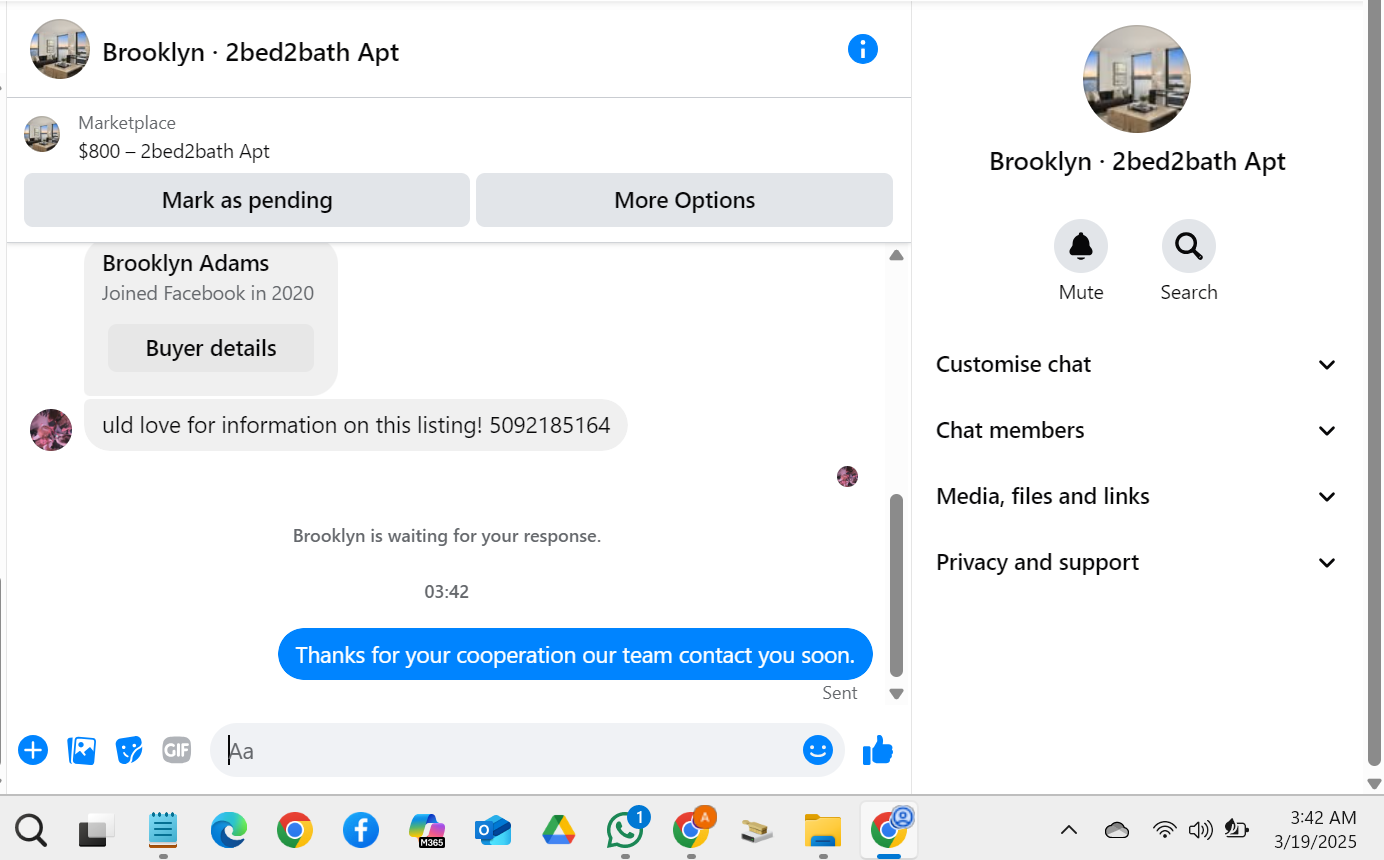This screenshot has width=1384, height=860.
Task: Attach a photo using the image icon
Action: pyautogui.click(x=81, y=750)
